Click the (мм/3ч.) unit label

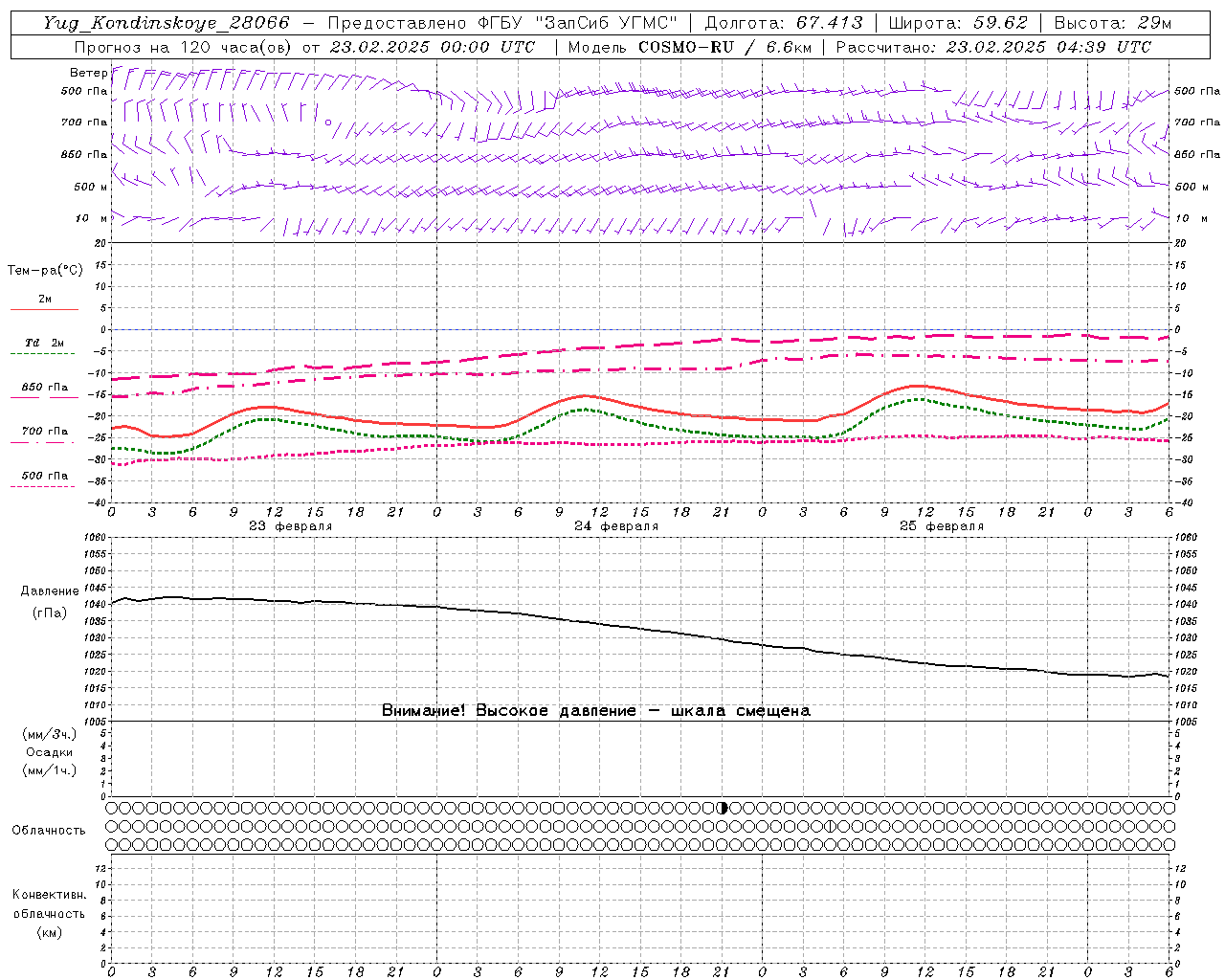tap(50, 734)
